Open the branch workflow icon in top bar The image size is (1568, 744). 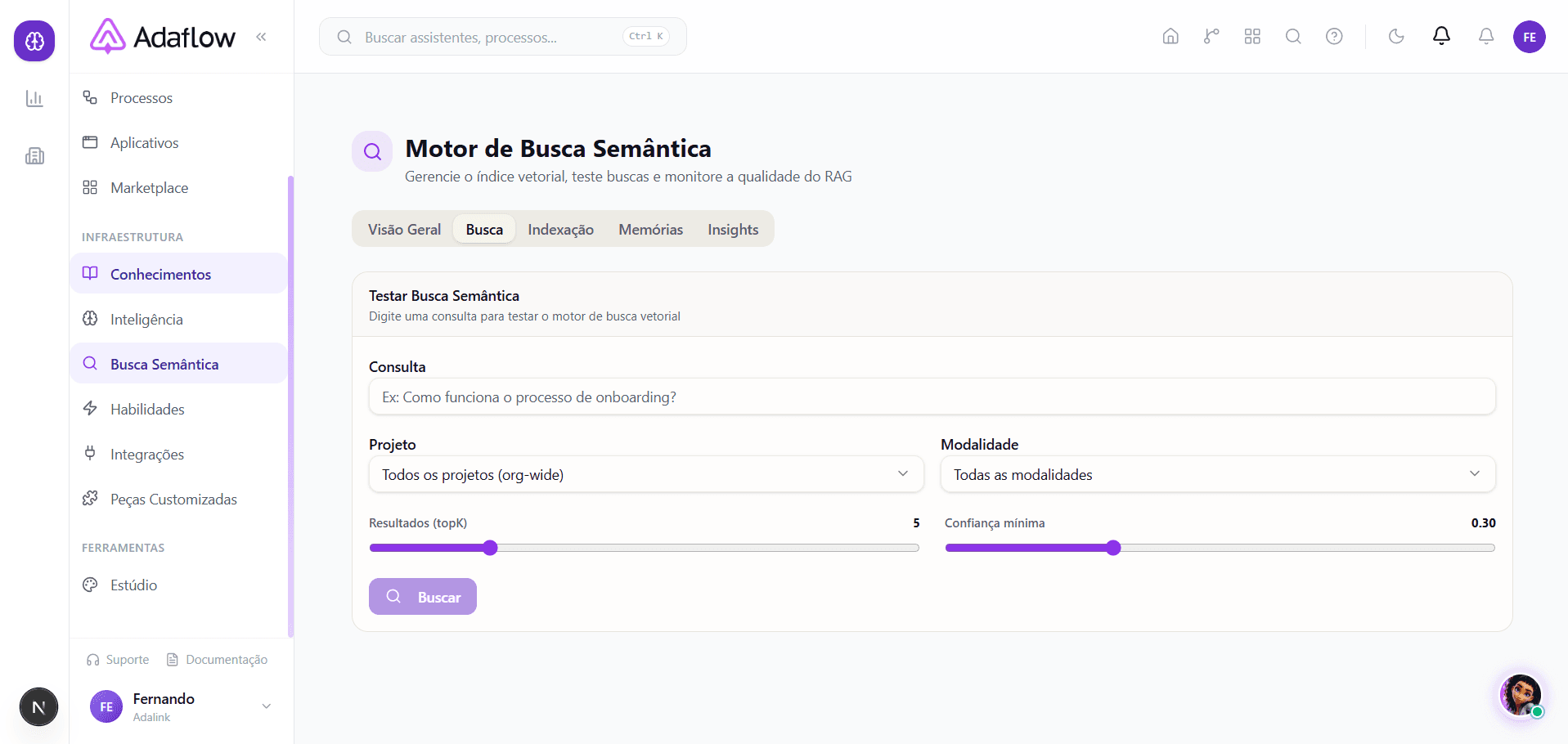pos(1211,37)
